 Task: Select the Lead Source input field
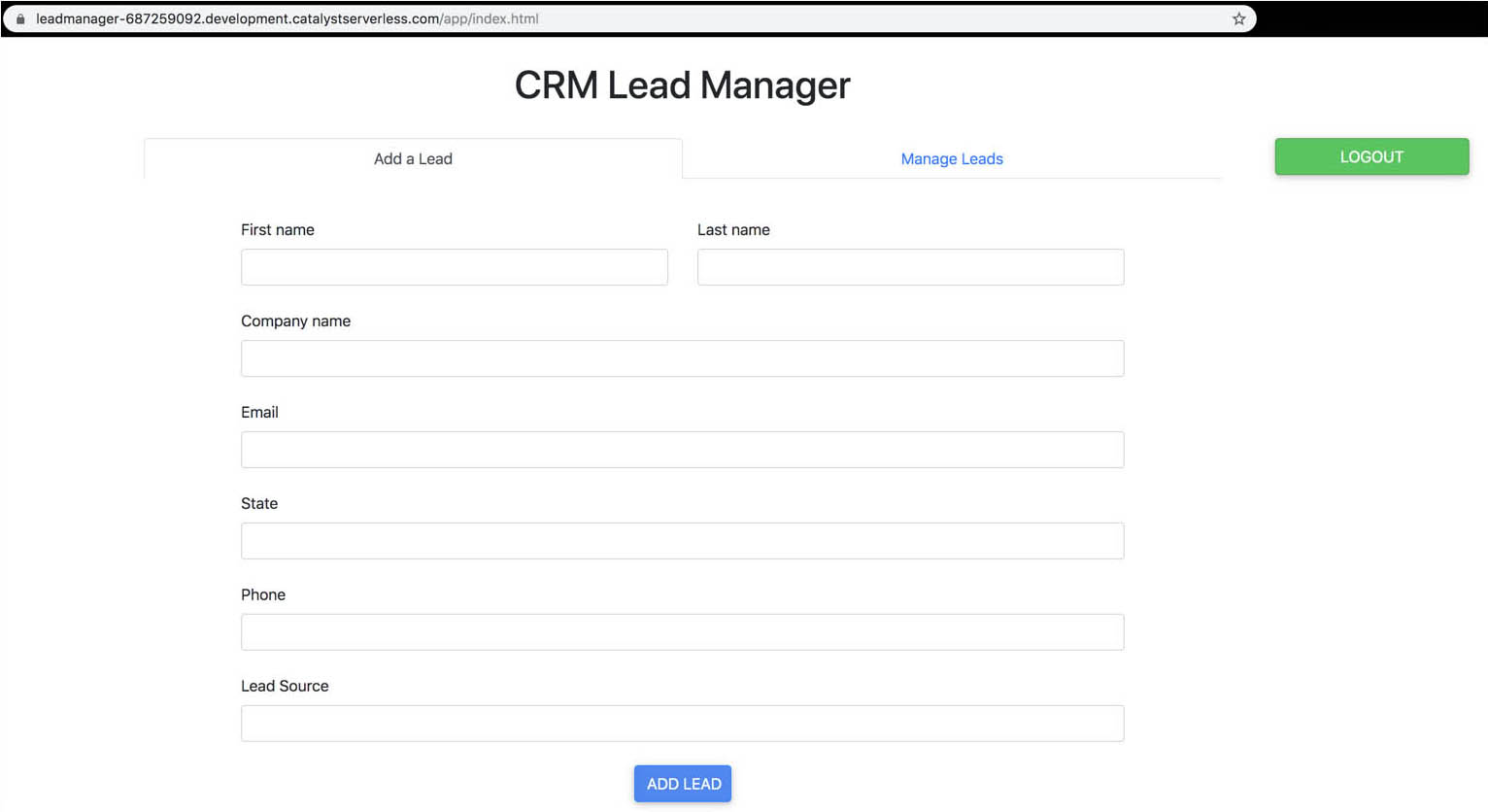pyautogui.click(x=682, y=724)
